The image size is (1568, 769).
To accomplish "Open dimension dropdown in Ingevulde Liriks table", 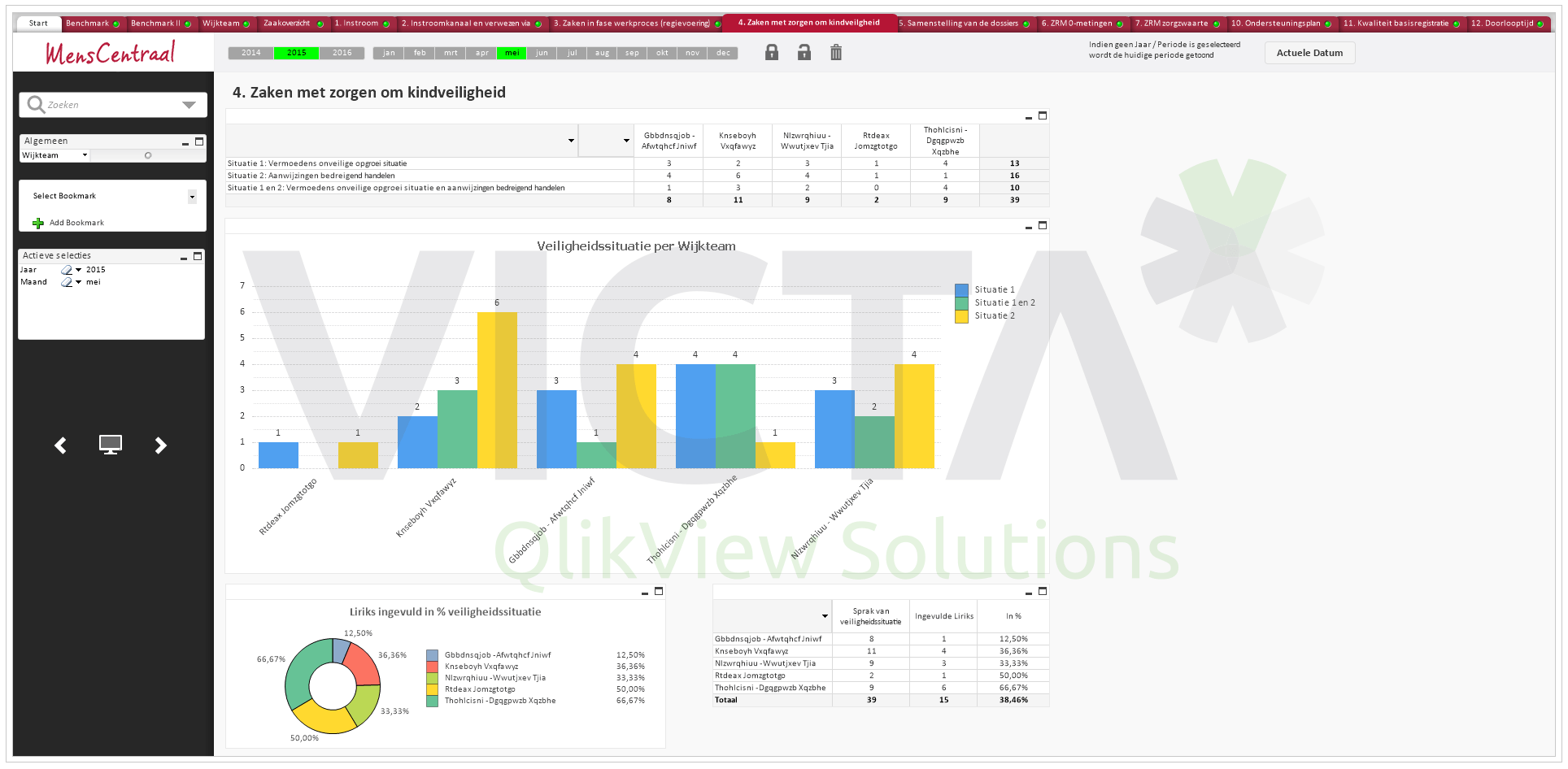I will coord(825,616).
